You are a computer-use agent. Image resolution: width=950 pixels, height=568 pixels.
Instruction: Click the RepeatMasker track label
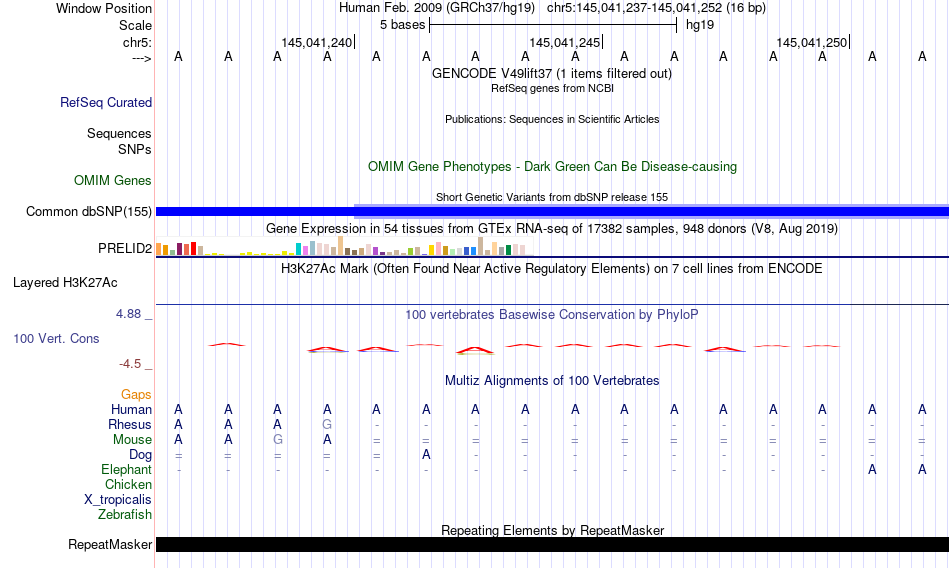click(110, 544)
